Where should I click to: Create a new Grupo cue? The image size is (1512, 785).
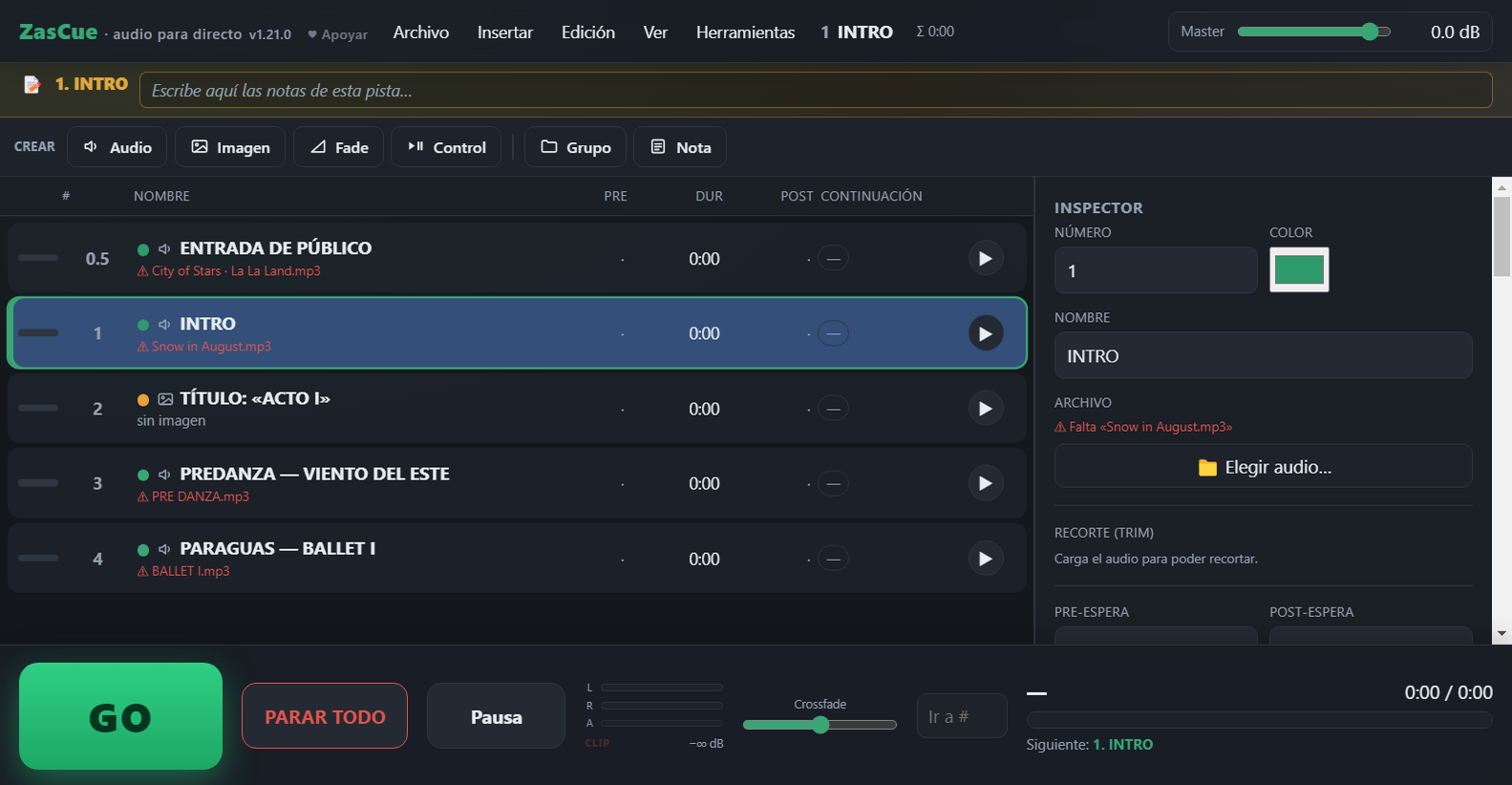[575, 147]
